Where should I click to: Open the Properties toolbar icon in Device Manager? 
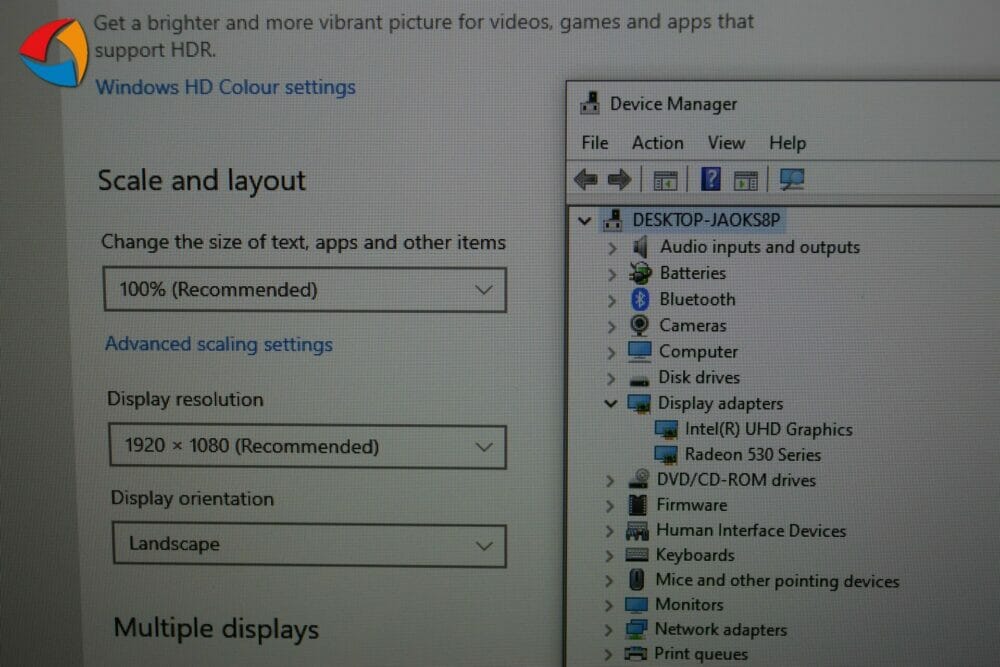click(665, 181)
